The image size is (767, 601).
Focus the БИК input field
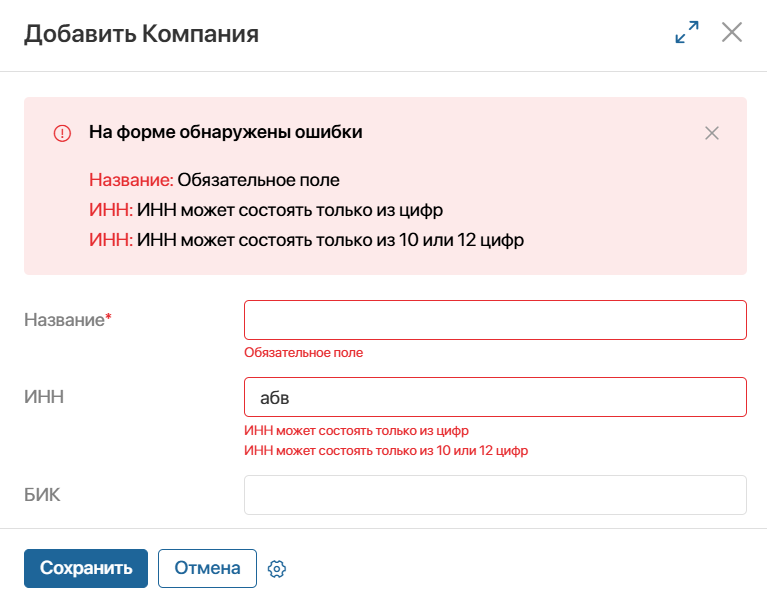tap(495, 495)
